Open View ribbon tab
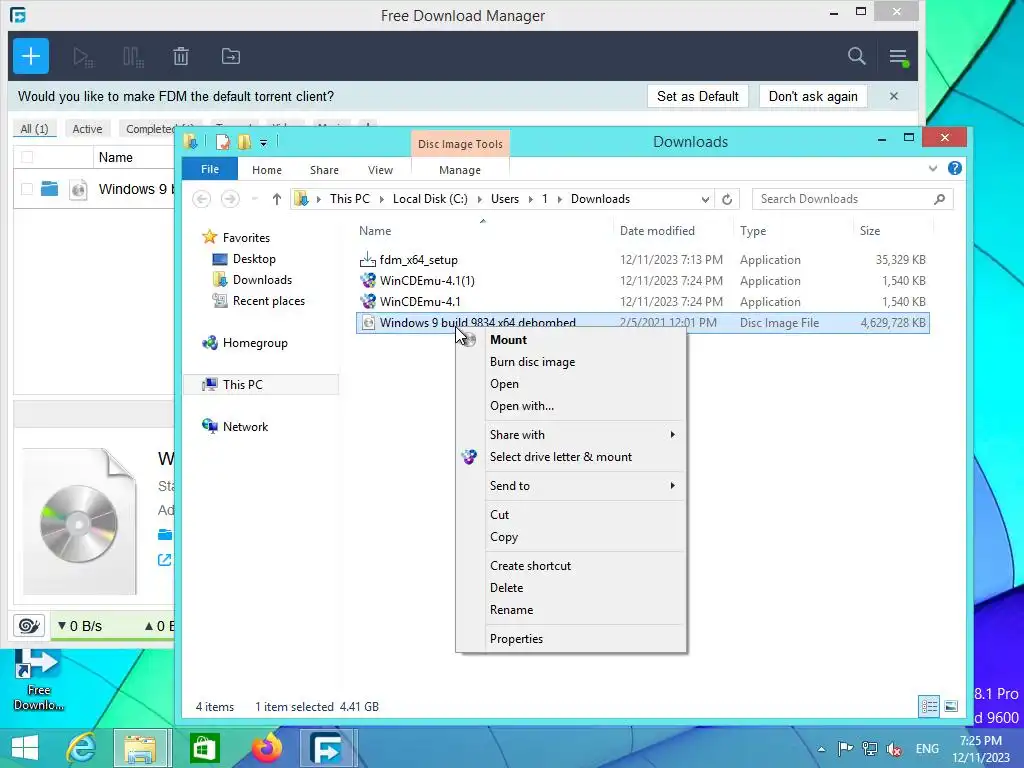Image resolution: width=1024 pixels, height=768 pixels. (x=380, y=170)
